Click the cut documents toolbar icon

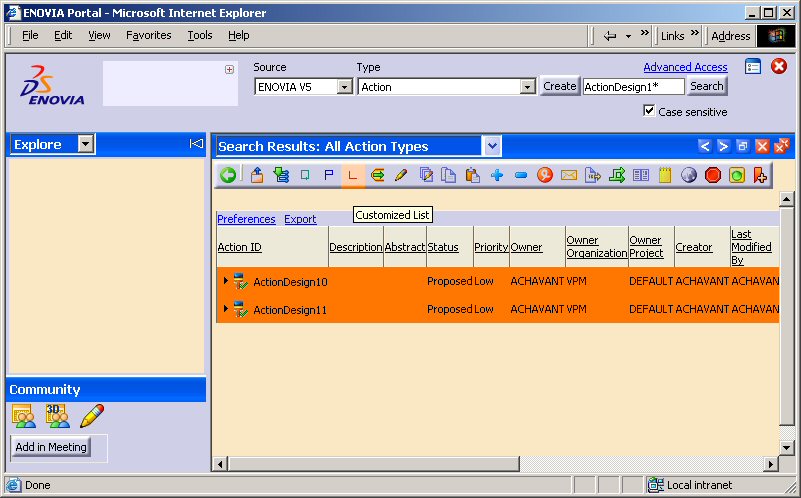(x=426, y=176)
